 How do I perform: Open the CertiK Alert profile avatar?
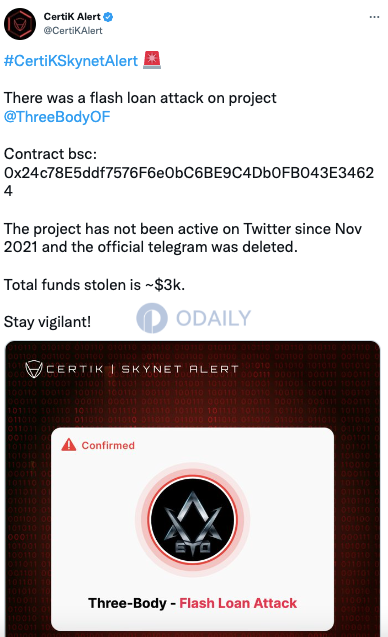tap(20, 24)
